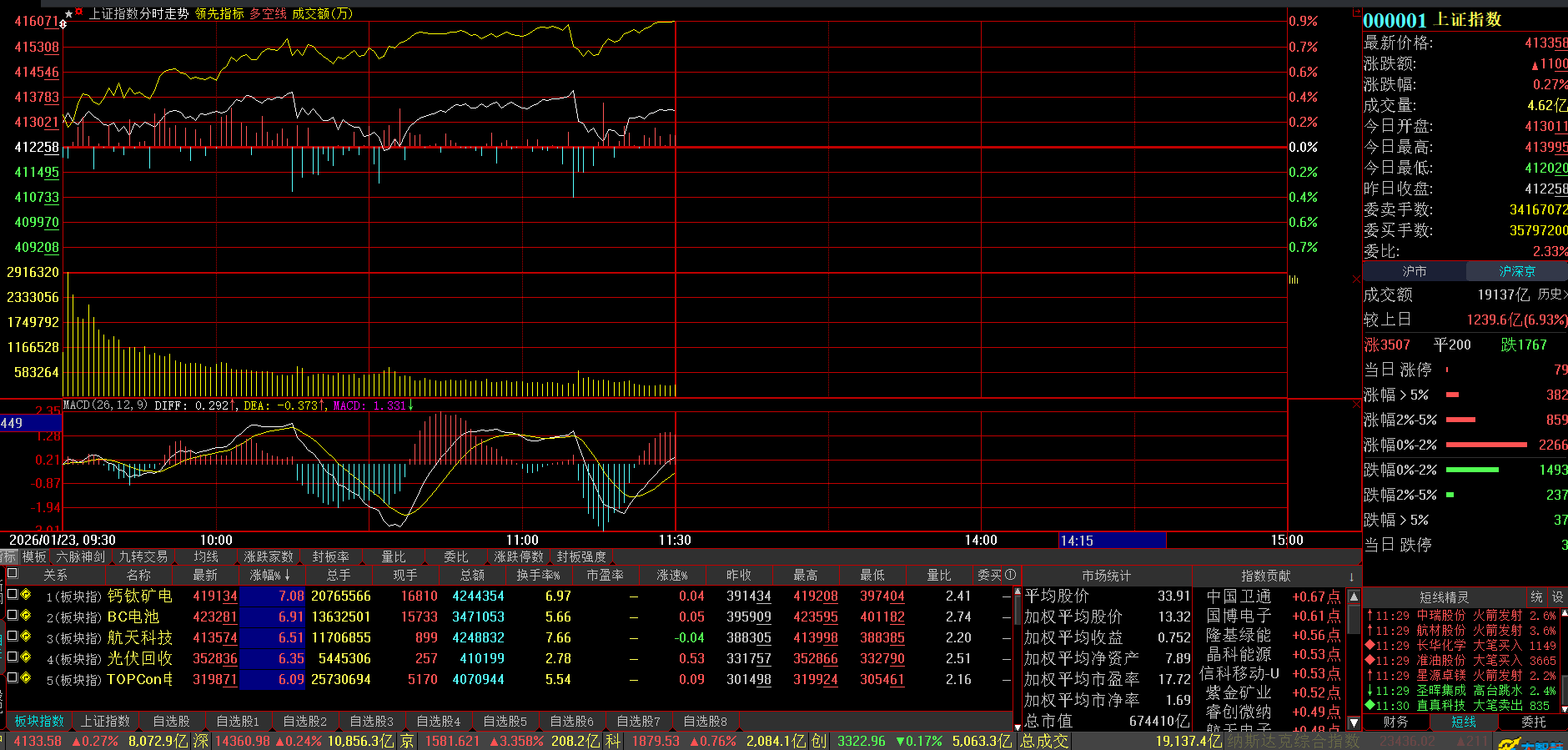Open the 历史 history link beside 成交额
The image size is (1568, 750).
(x=1551, y=294)
